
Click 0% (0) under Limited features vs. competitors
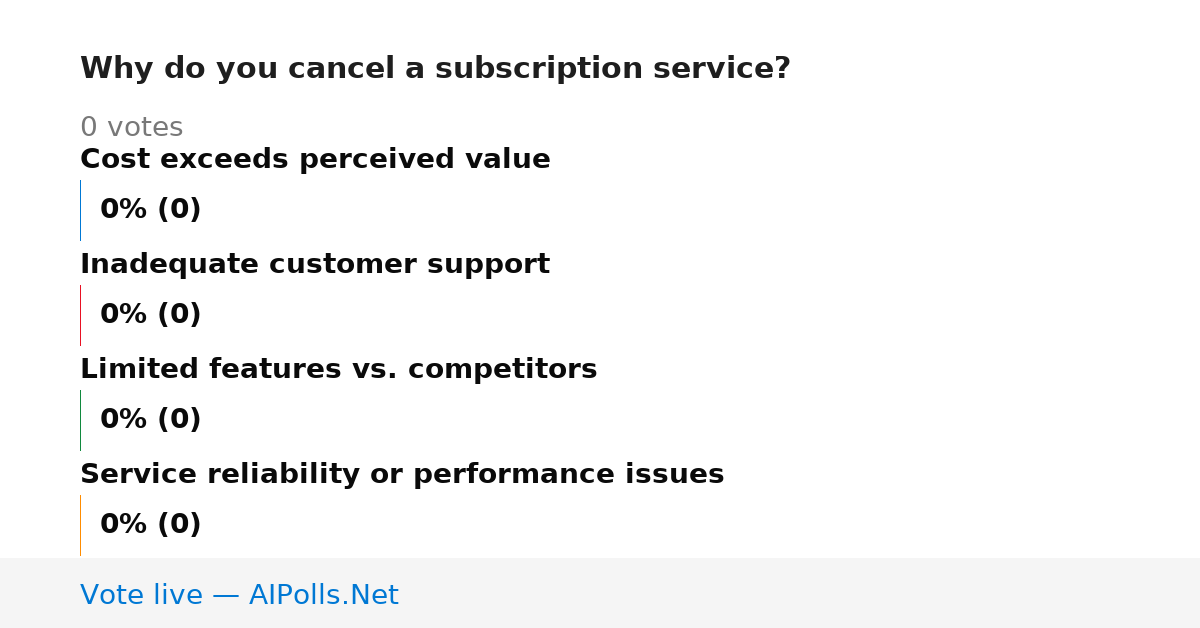(x=151, y=420)
